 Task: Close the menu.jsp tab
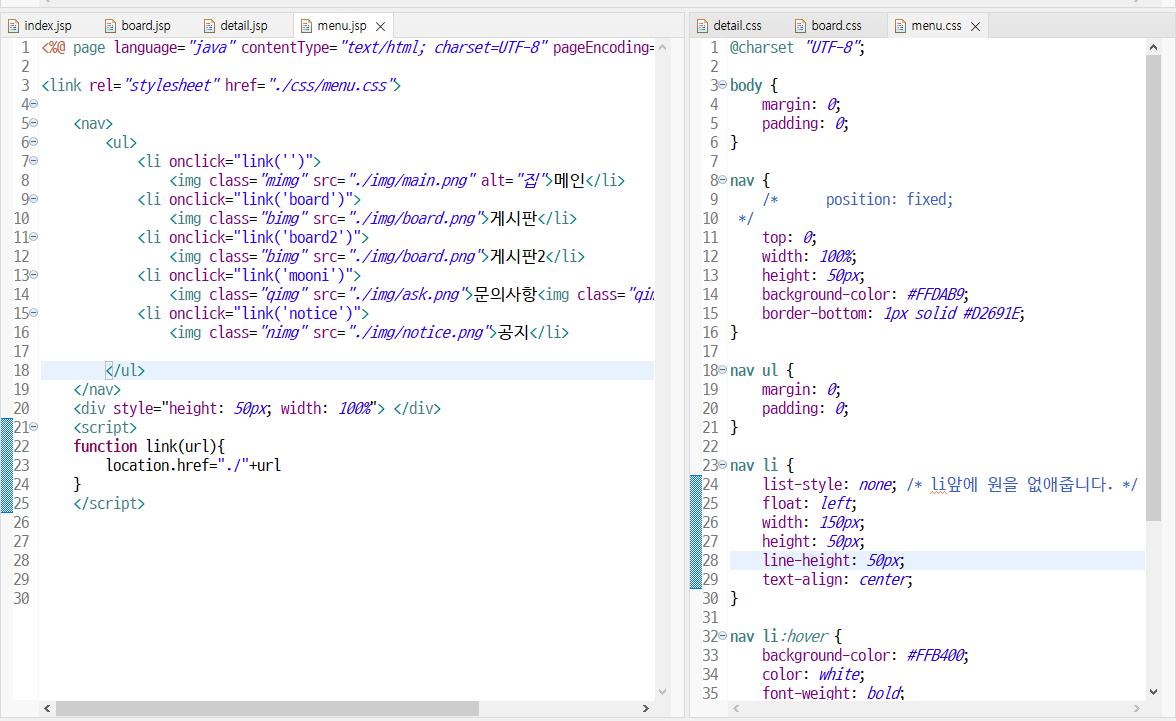click(x=380, y=26)
